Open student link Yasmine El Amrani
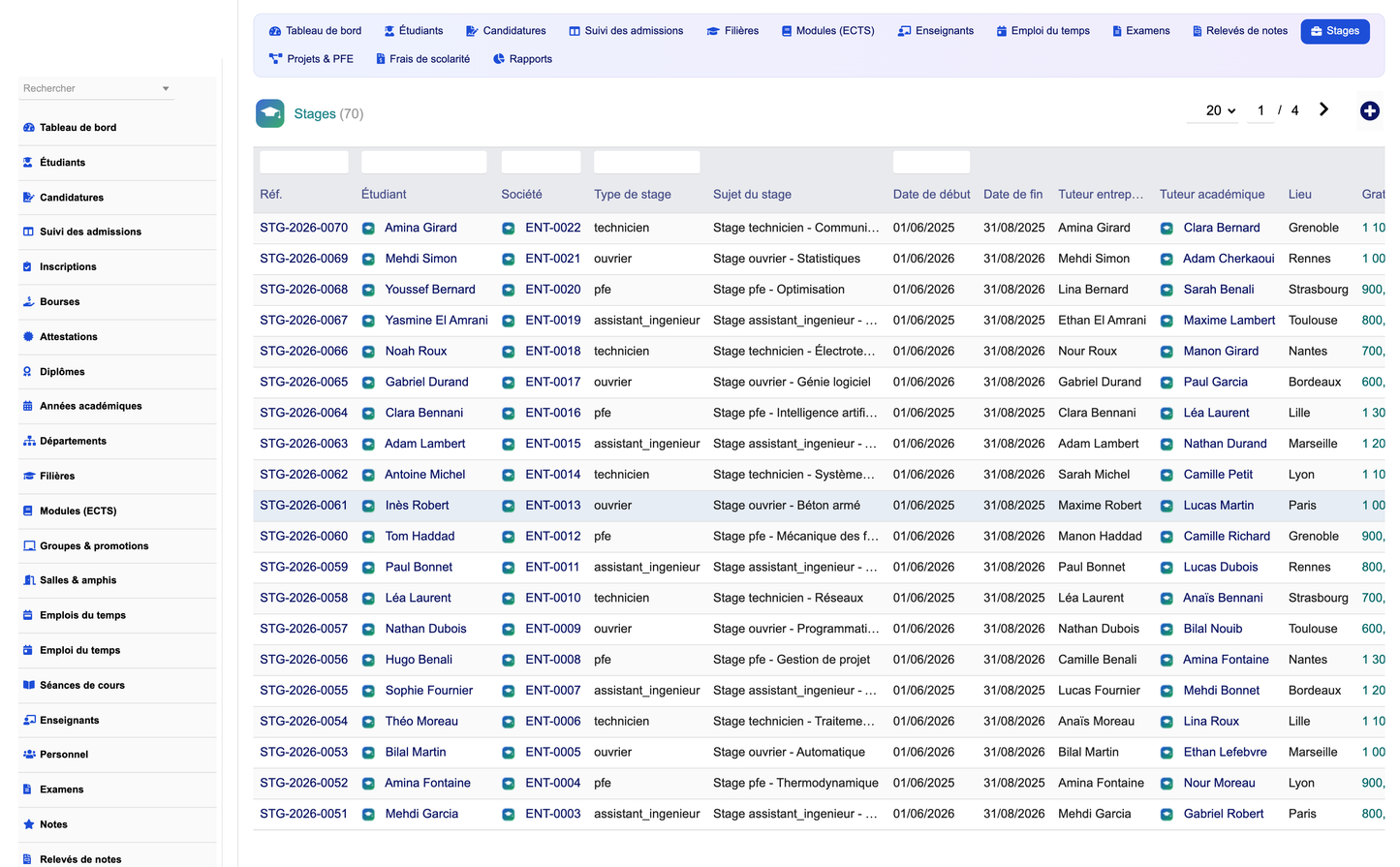The image size is (1400, 867). point(436,321)
